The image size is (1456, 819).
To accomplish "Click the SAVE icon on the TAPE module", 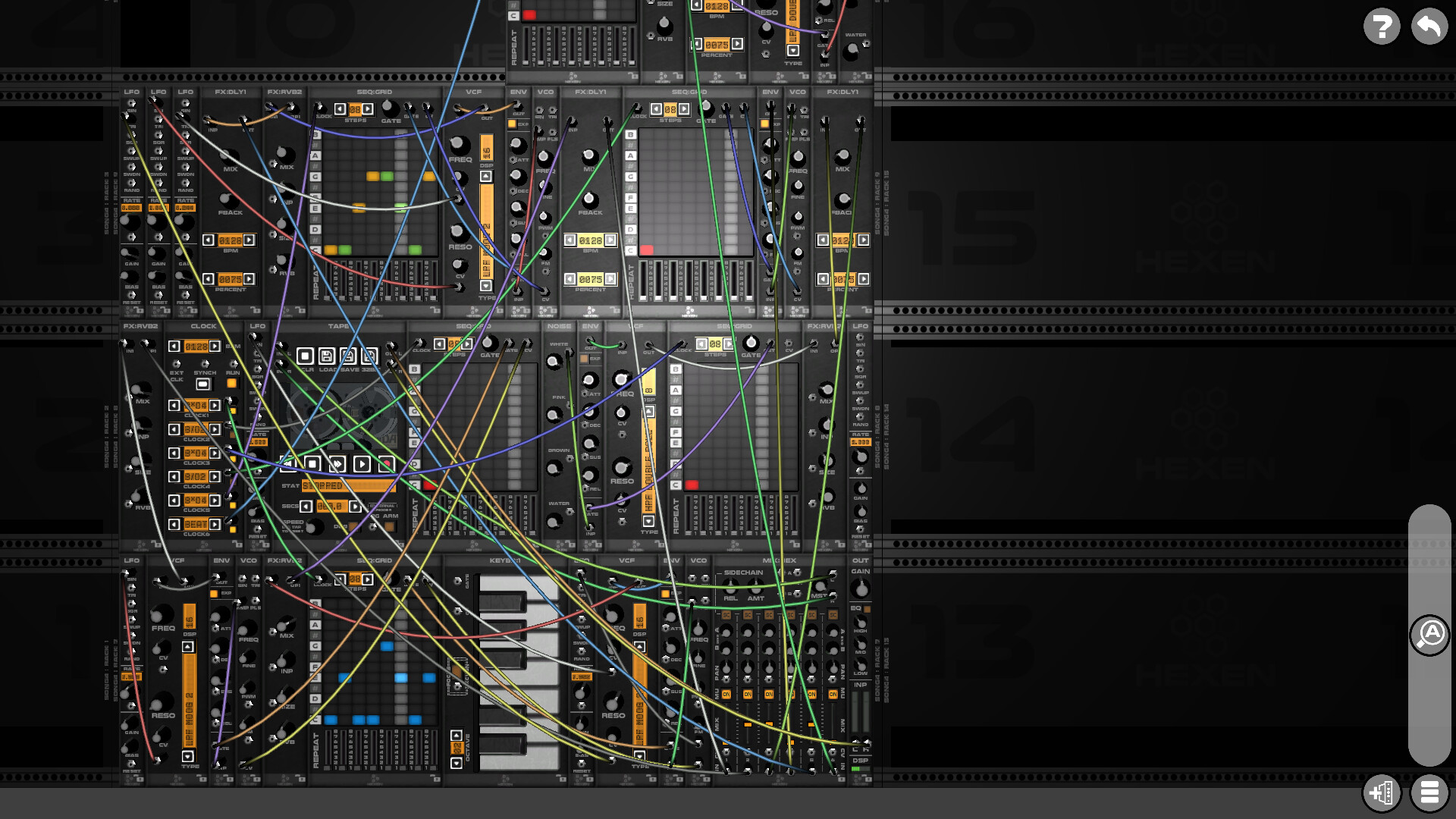I will click(x=350, y=356).
